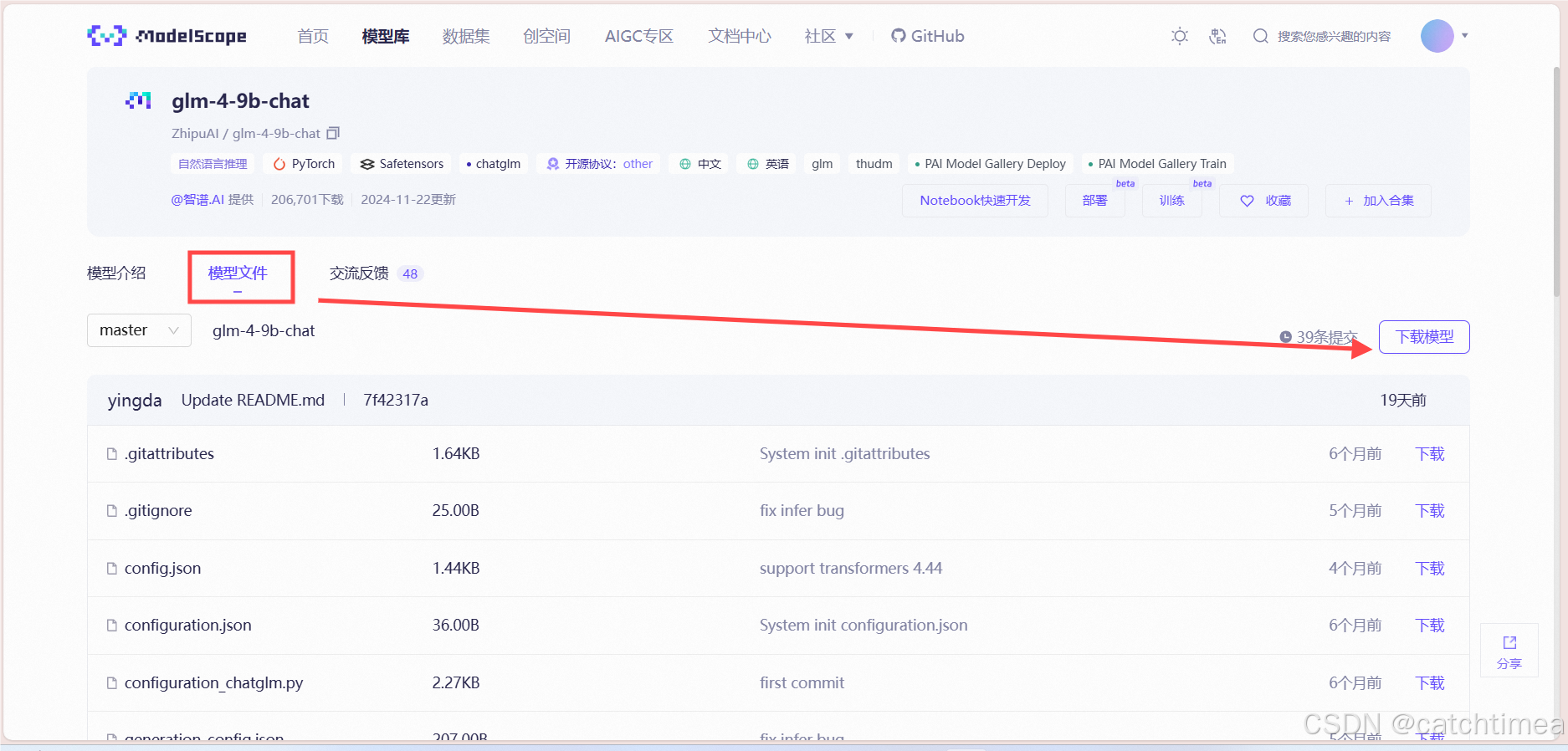Image resolution: width=1568 pixels, height=751 pixels.
Task: Click the configuration.json file icon
Action: click(112, 625)
